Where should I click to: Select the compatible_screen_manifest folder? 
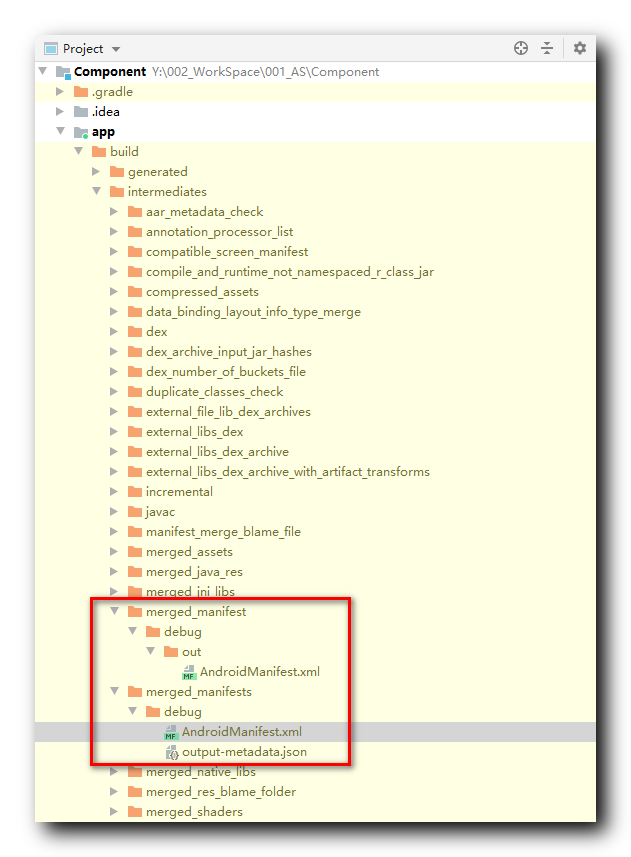(x=227, y=251)
